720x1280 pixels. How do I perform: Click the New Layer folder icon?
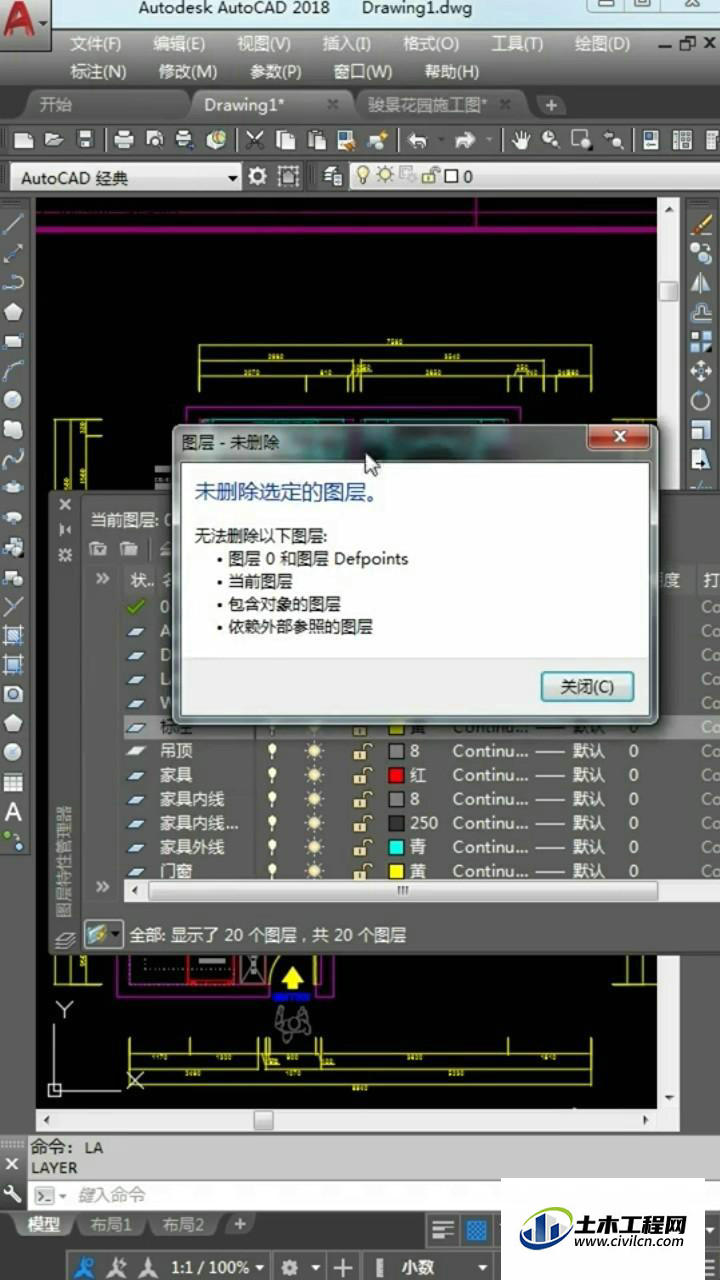coord(129,548)
